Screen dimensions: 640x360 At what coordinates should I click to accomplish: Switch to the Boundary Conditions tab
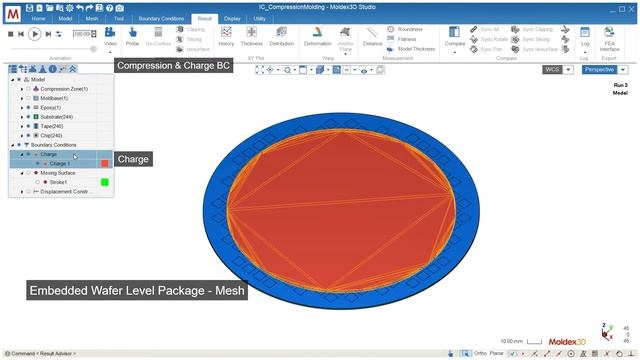click(161, 19)
